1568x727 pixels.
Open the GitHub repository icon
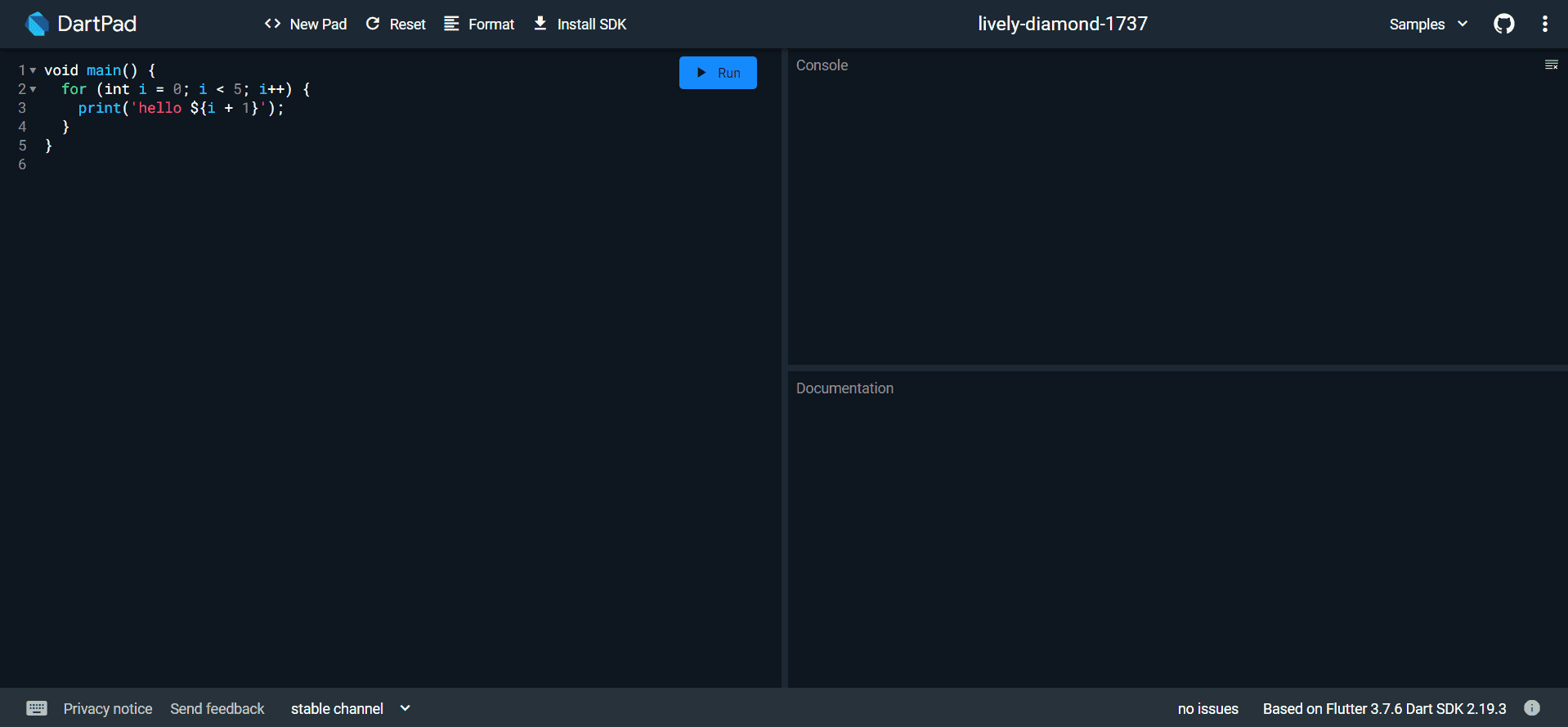[1503, 24]
